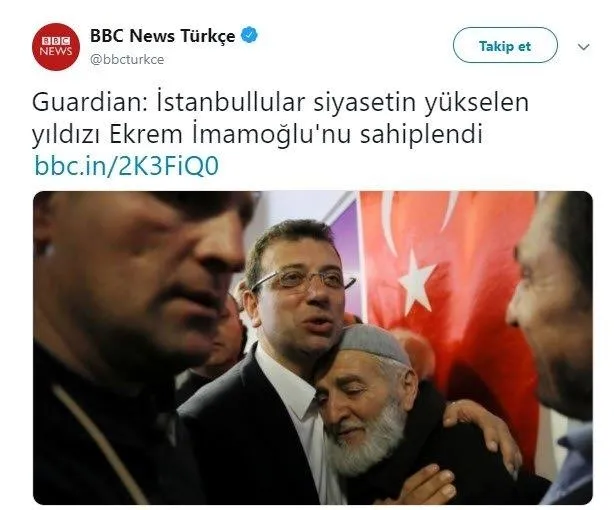This screenshot has height=510, width=614.
Task: Open the BBC News red circular avatar
Action: click(x=56, y=47)
